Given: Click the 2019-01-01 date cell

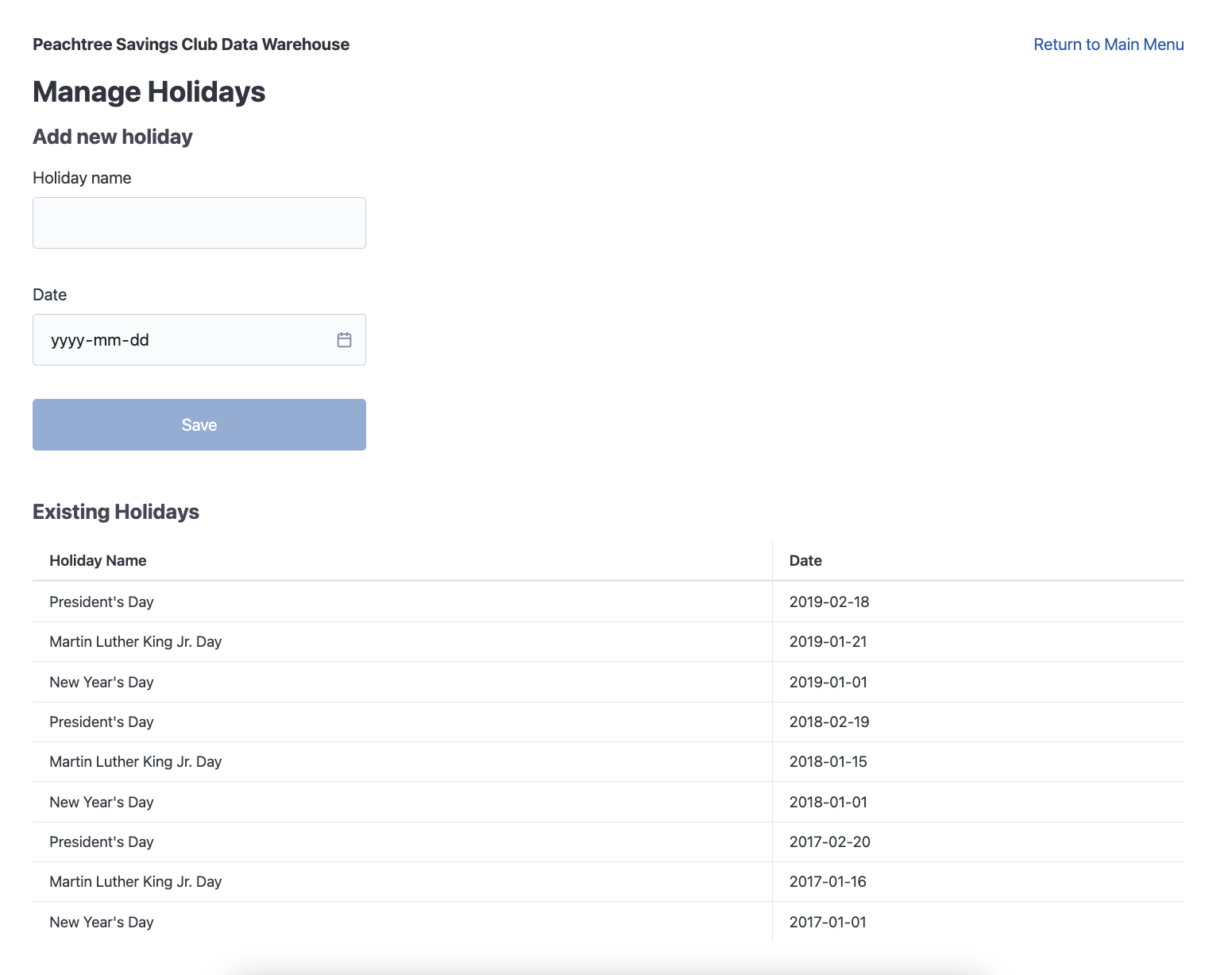Looking at the screenshot, I should pos(828,682).
